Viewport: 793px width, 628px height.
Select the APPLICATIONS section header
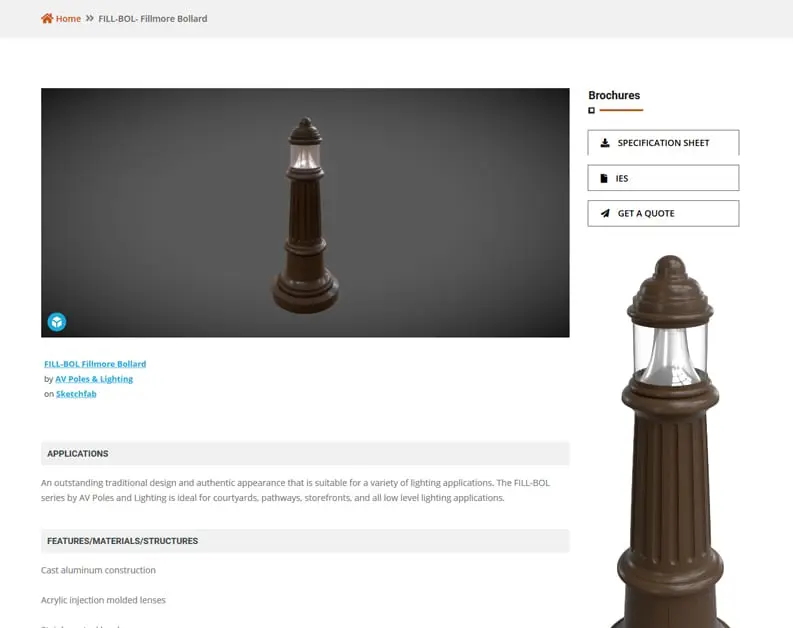305,454
